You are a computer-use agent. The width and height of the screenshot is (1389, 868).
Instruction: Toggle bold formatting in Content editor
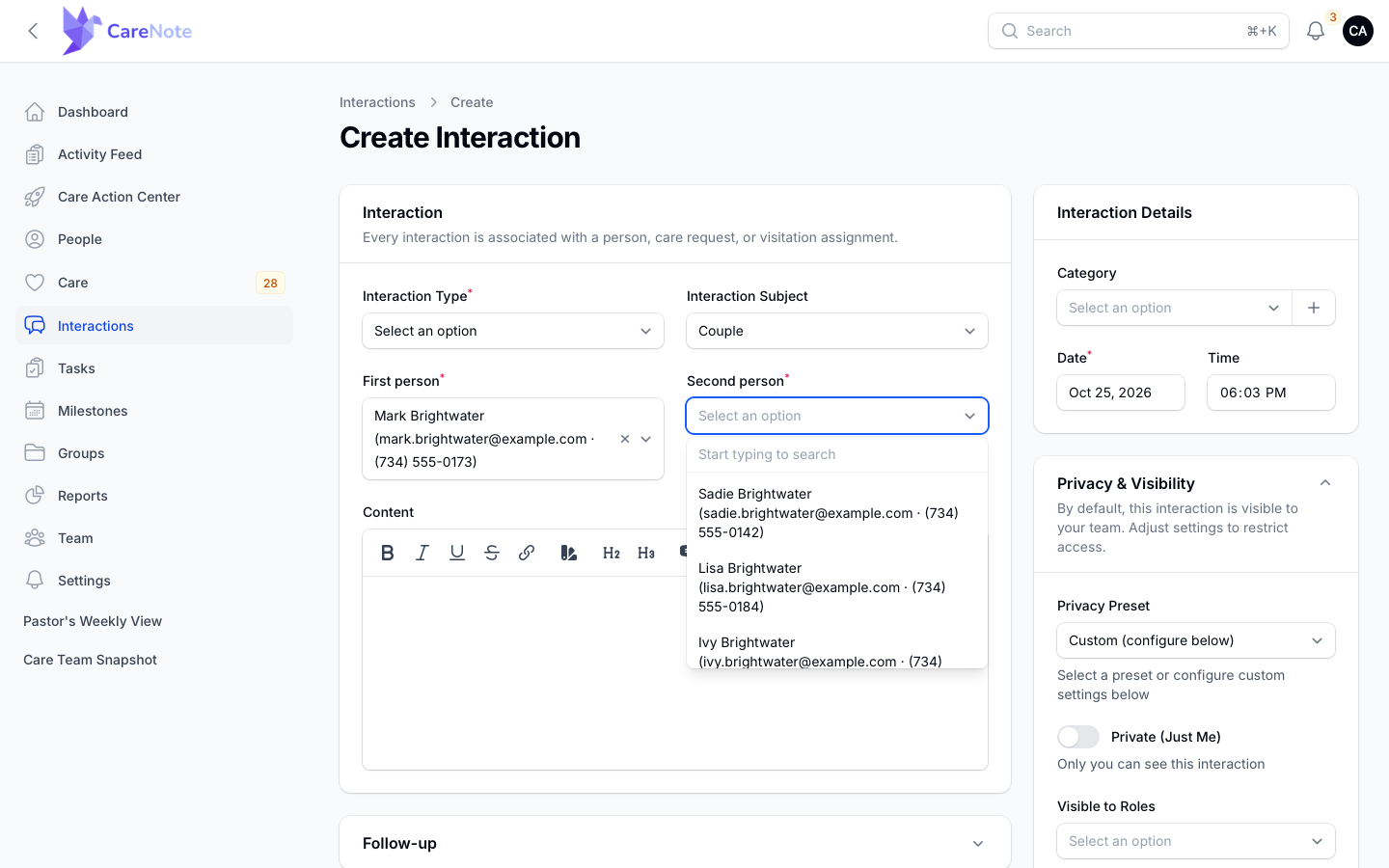pyautogui.click(x=388, y=553)
